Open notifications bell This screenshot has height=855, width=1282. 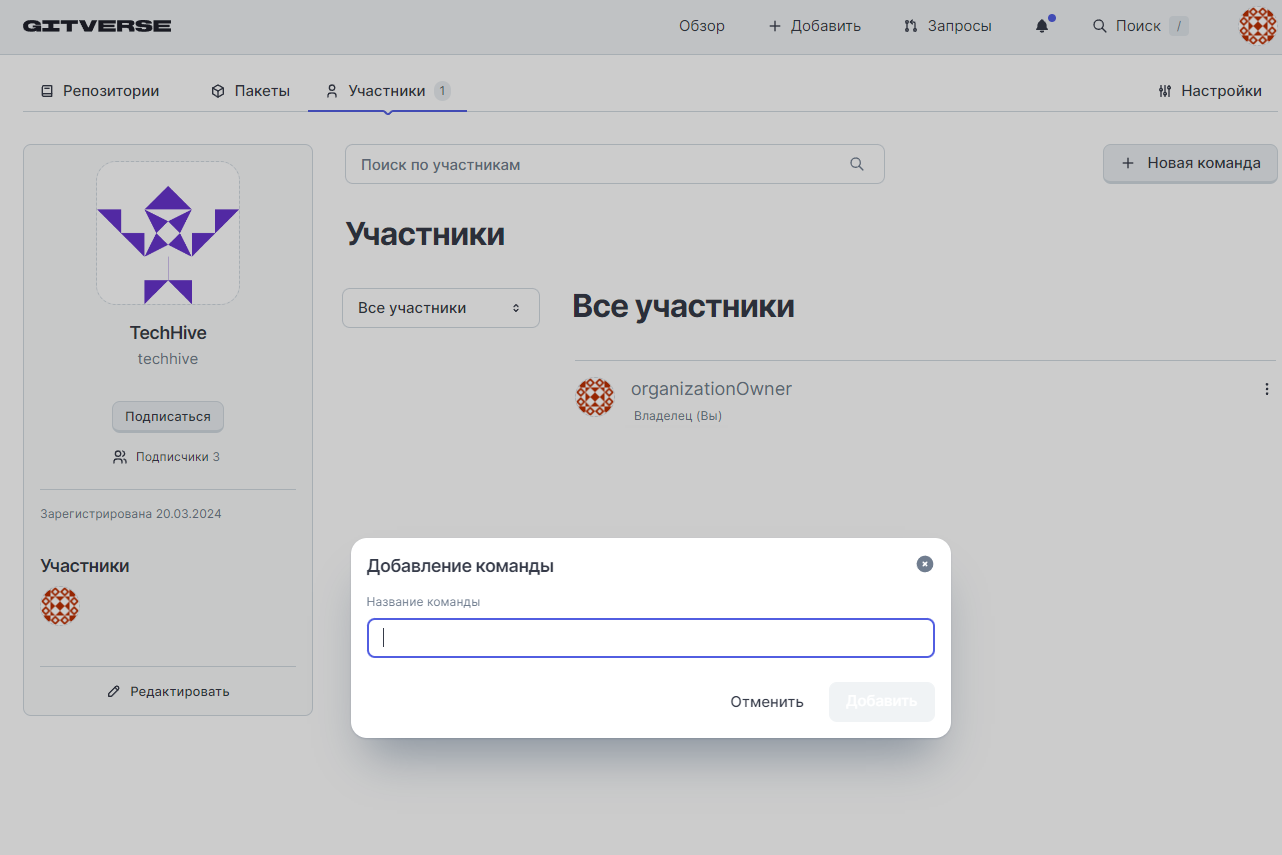tap(1042, 26)
